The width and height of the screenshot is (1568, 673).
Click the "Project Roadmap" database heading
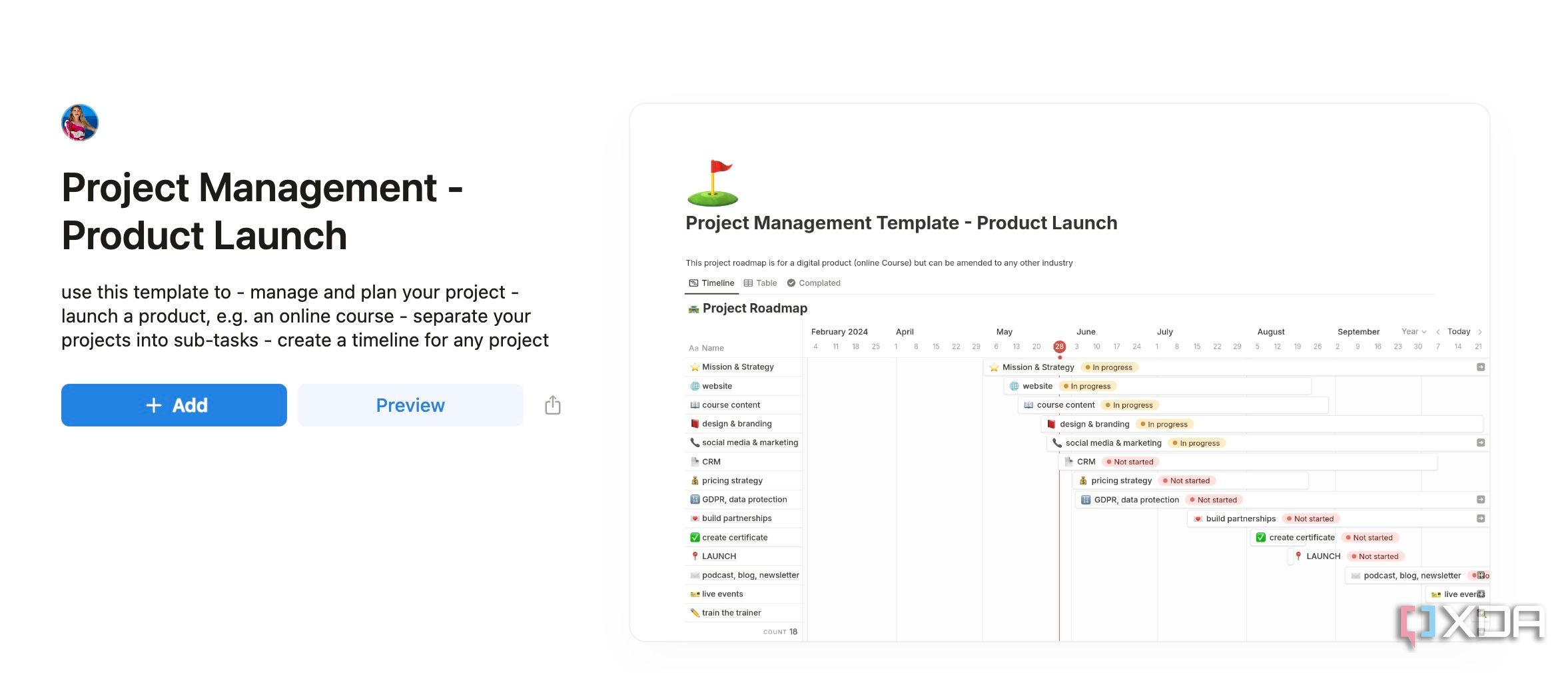(x=755, y=308)
